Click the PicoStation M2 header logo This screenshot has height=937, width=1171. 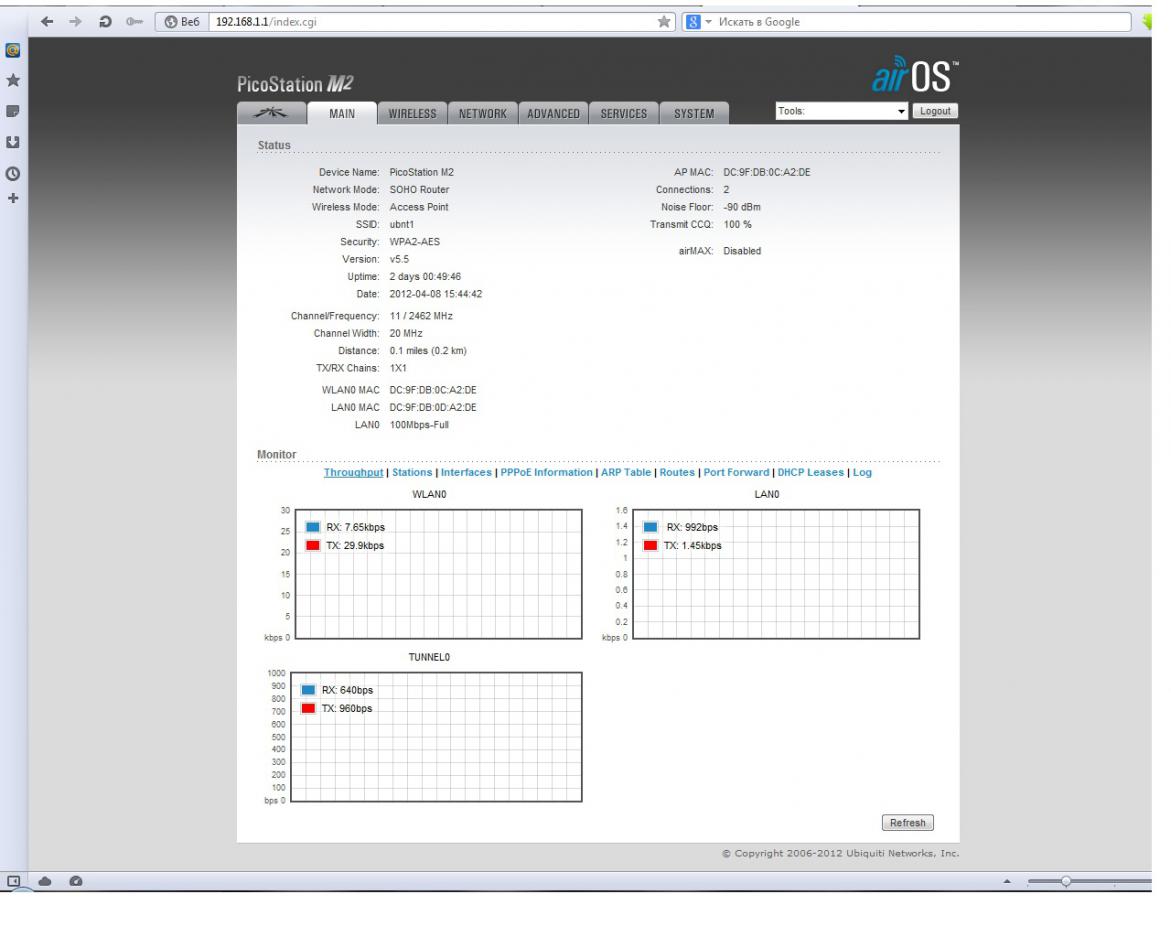point(295,84)
